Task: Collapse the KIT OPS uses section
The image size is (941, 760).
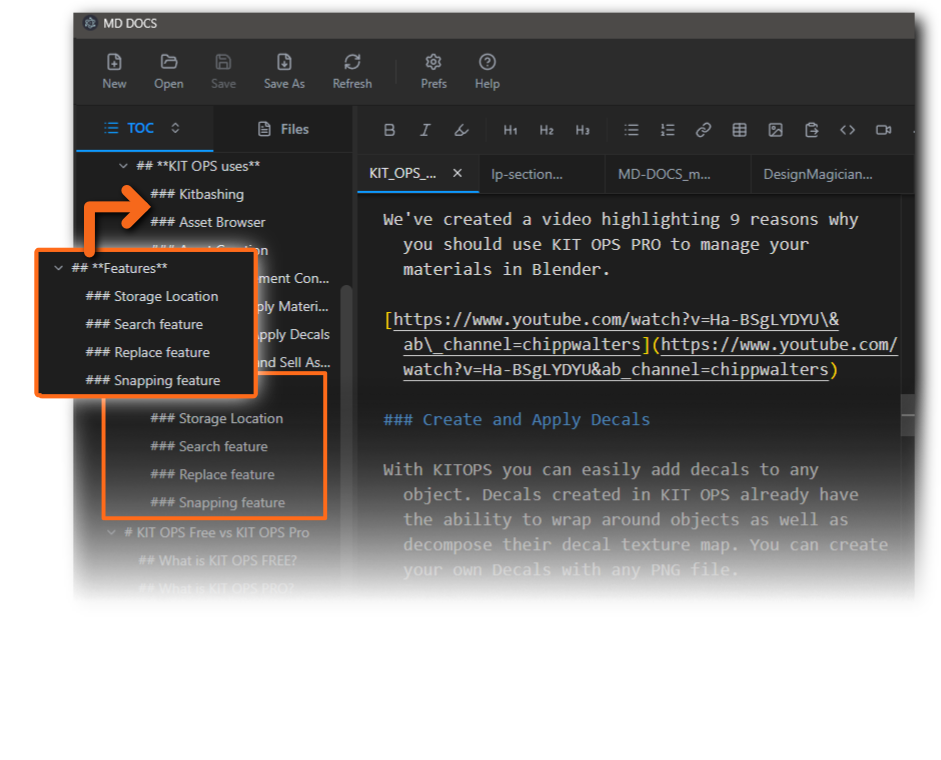Action: pyautogui.click(x=123, y=166)
